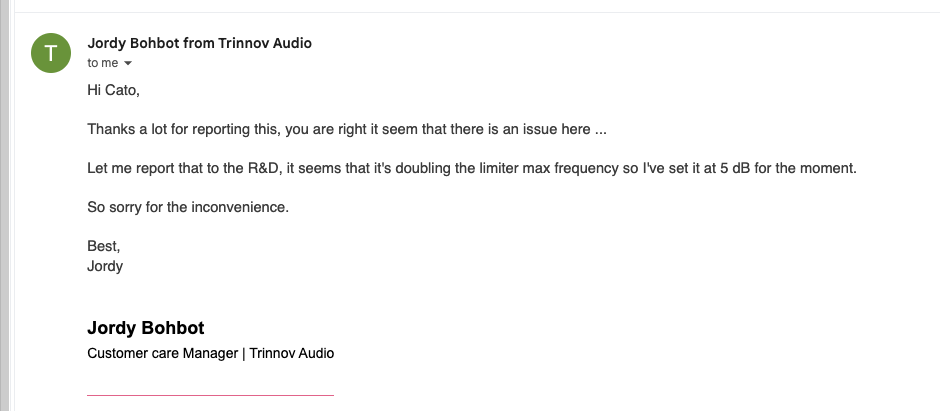This screenshot has width=940, height=411.
Task: Expand recipient details arrow next to 'to me'
Action: (x=128, y=63)
